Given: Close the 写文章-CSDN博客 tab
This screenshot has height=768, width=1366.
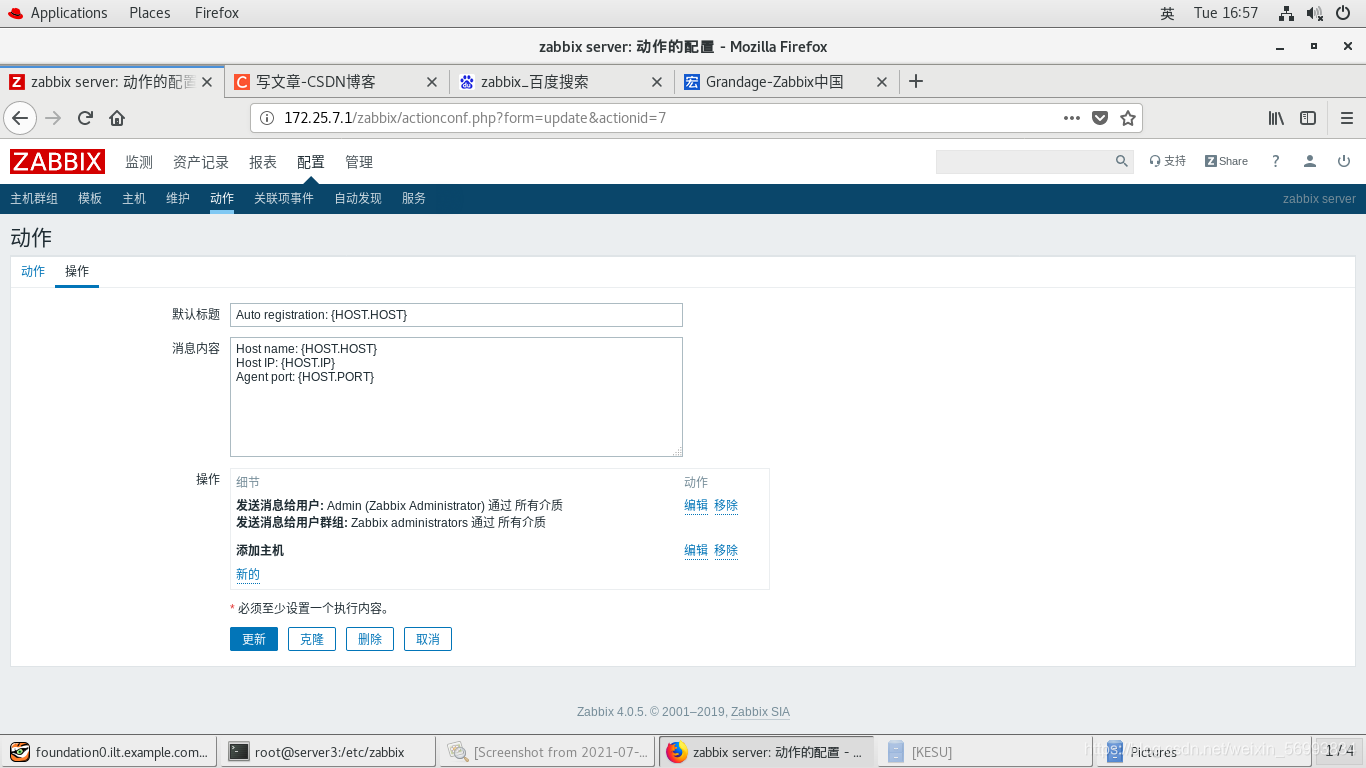Looking at the screenshot, I should click(x=432, y=82).
